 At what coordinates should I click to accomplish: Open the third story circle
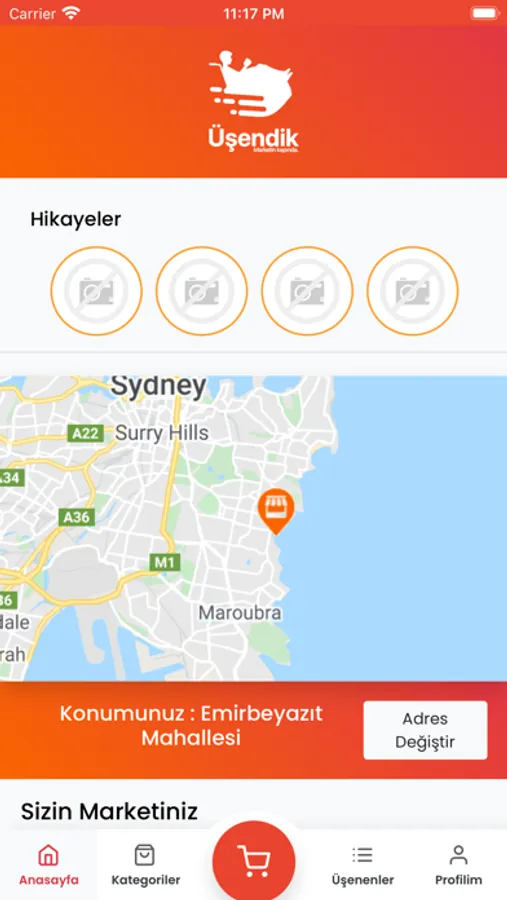tap(307, 291)
